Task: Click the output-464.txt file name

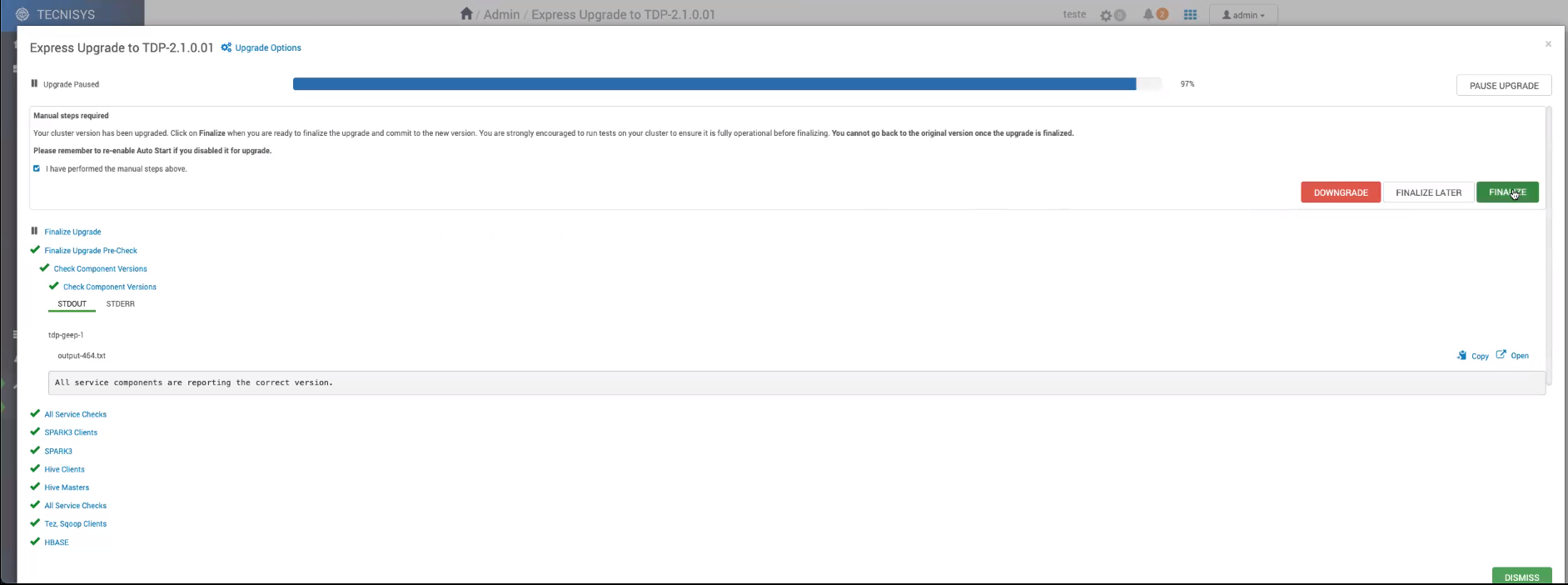Action: (82, 356)
